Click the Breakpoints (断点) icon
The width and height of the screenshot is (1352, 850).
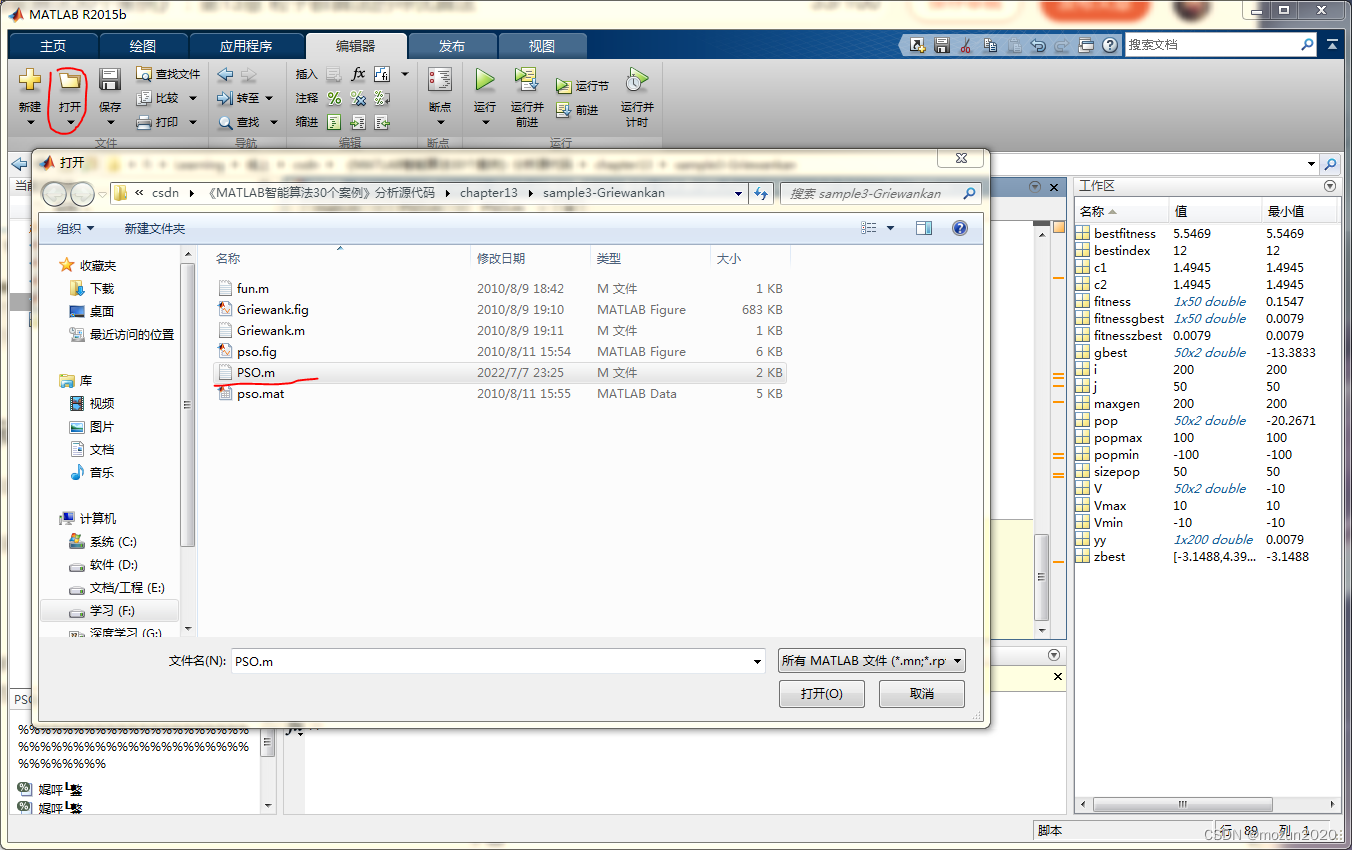(439, 81)
